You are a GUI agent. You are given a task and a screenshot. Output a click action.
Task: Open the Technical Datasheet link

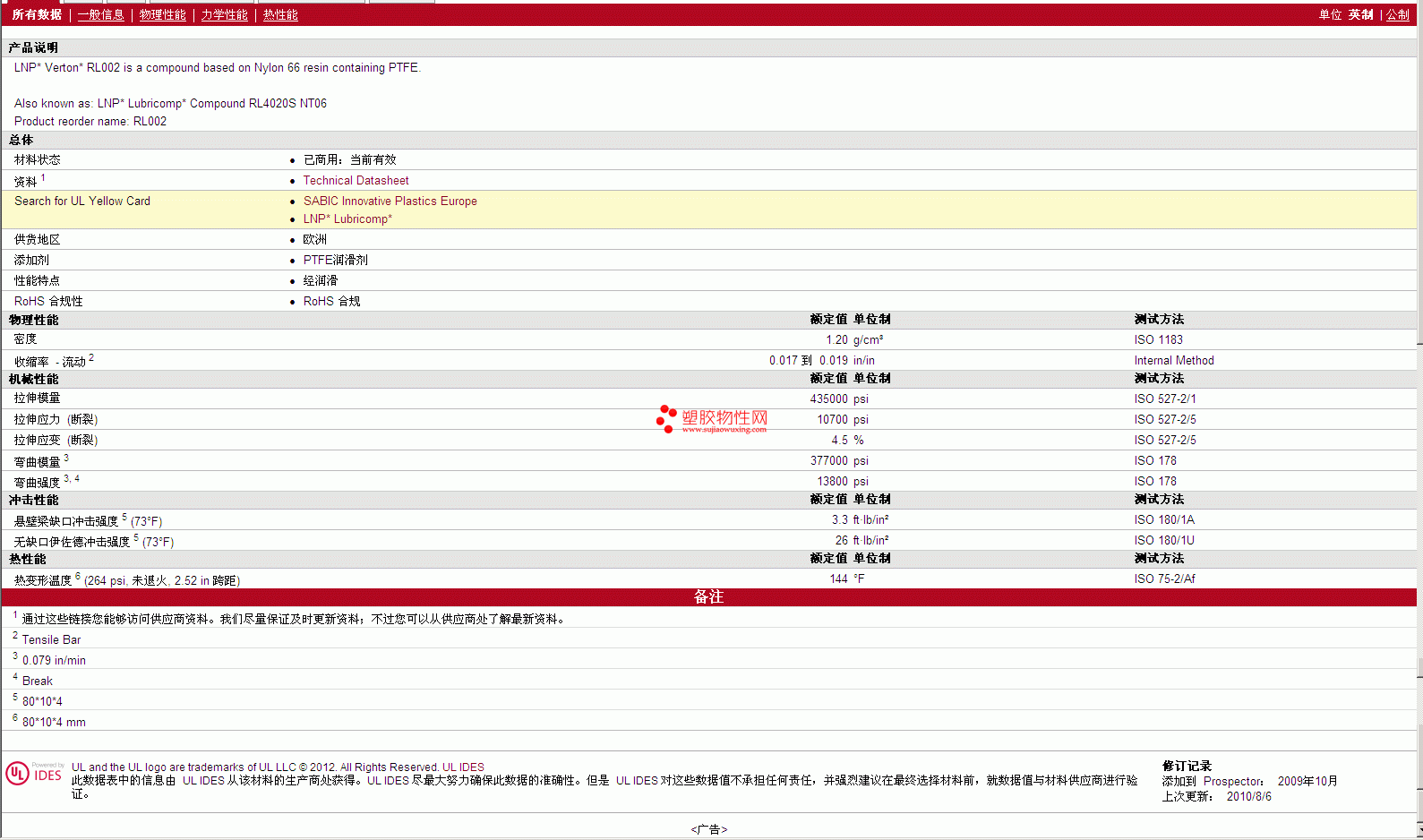[356, 181]
